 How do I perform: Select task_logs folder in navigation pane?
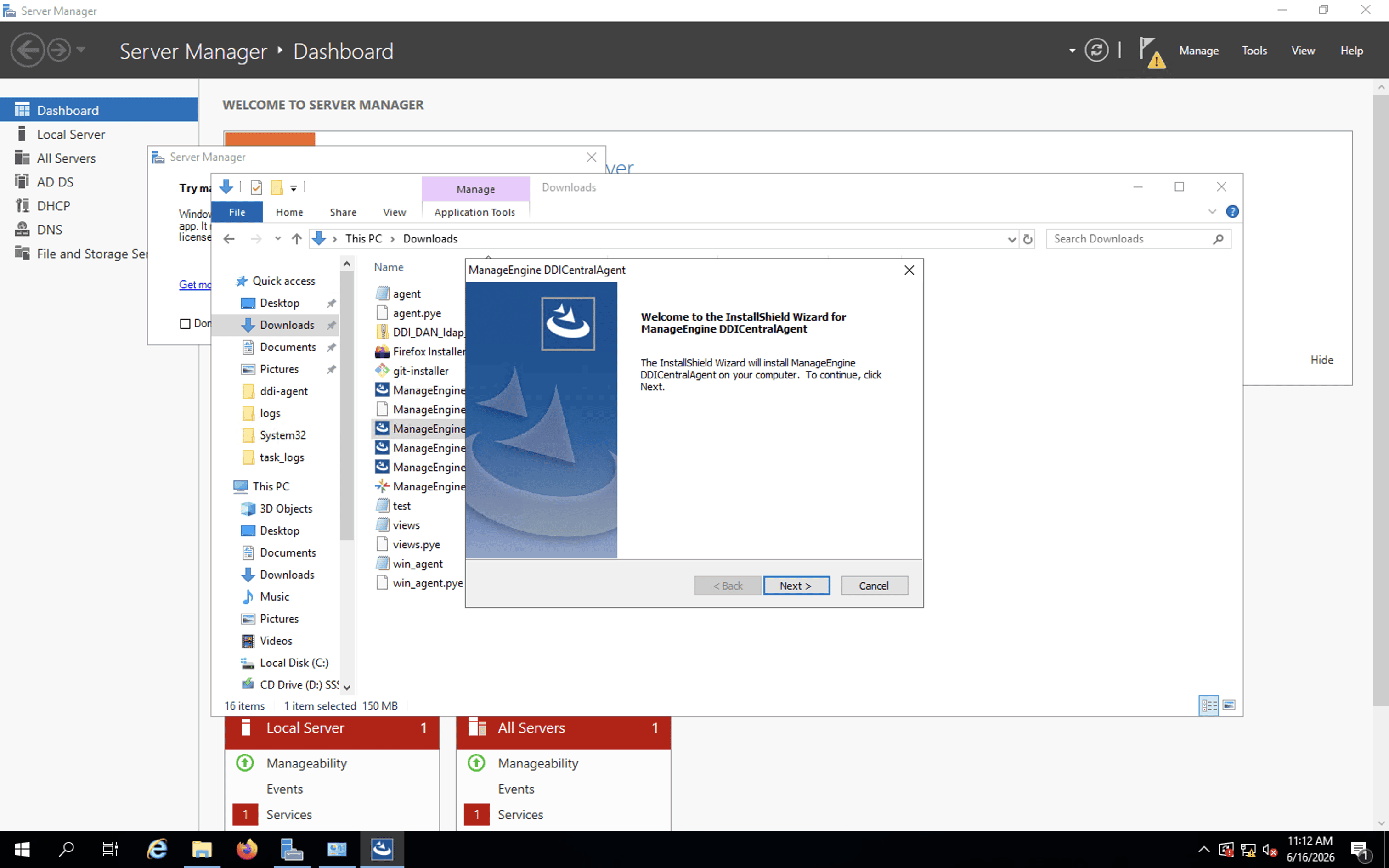(282, 457)
